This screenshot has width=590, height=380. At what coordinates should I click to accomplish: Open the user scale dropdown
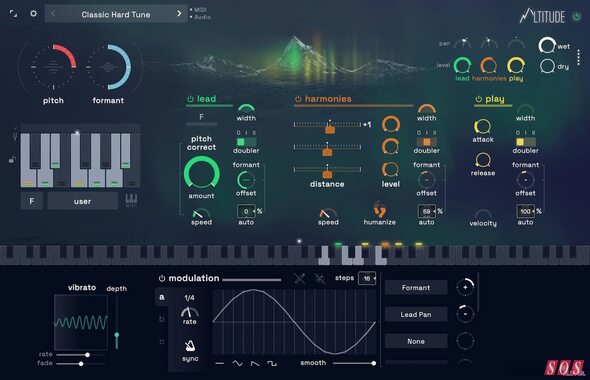[82, 201]
